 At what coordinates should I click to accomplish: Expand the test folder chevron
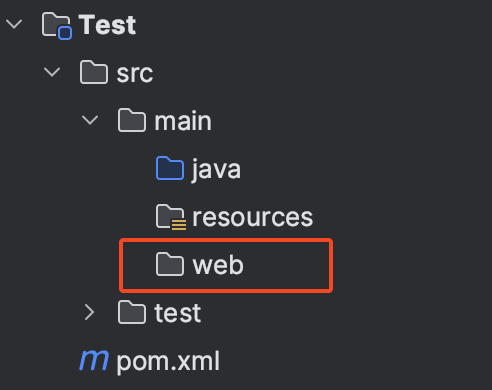tap(89, 312)
